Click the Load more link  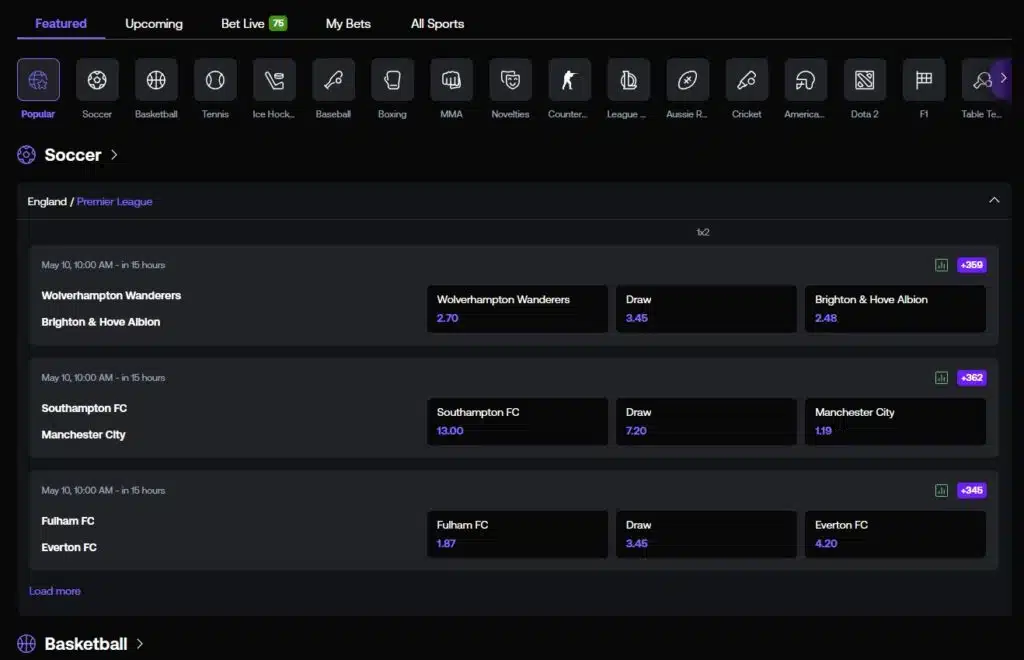55,591
